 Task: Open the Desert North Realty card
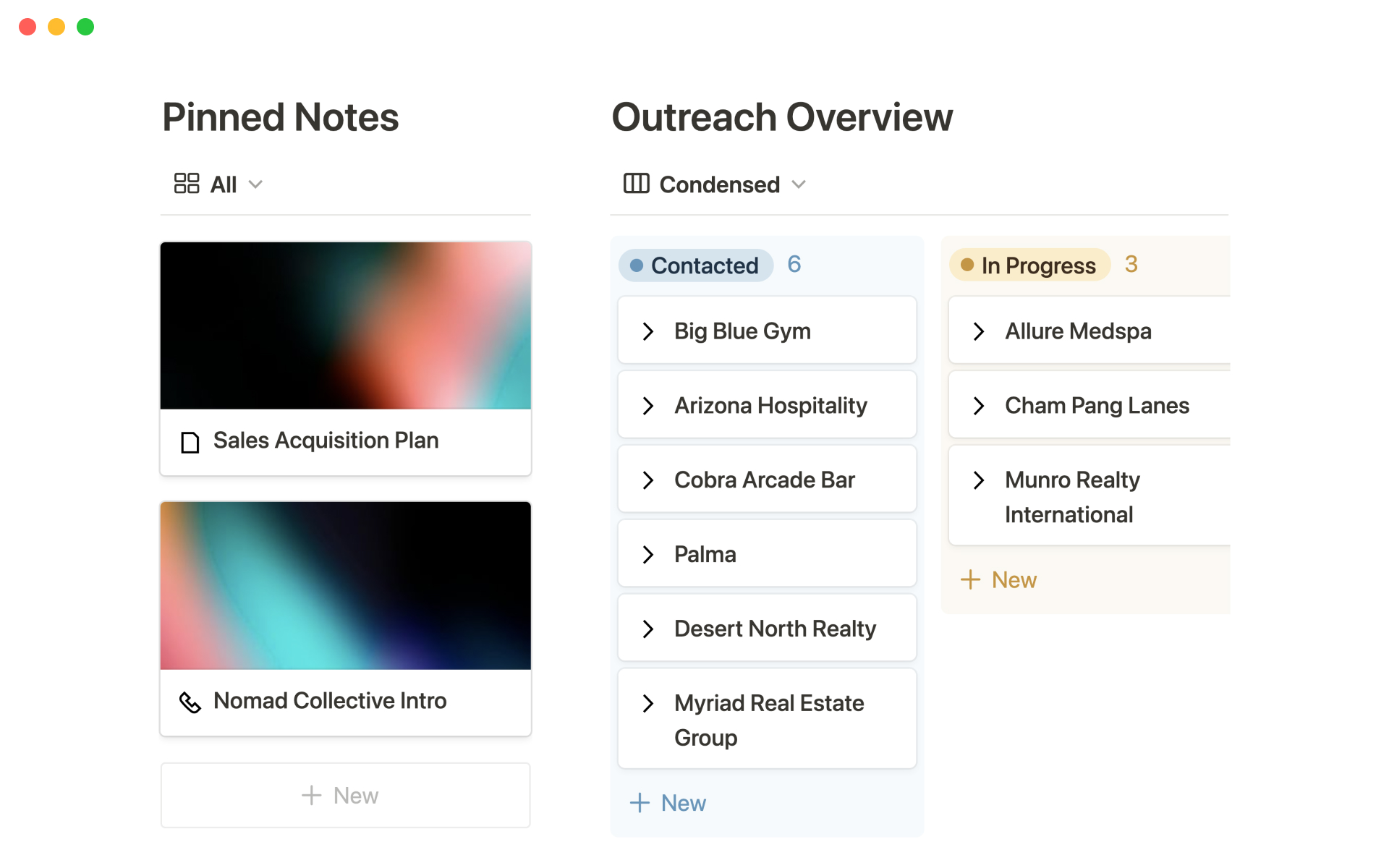(x=774, y=629)
